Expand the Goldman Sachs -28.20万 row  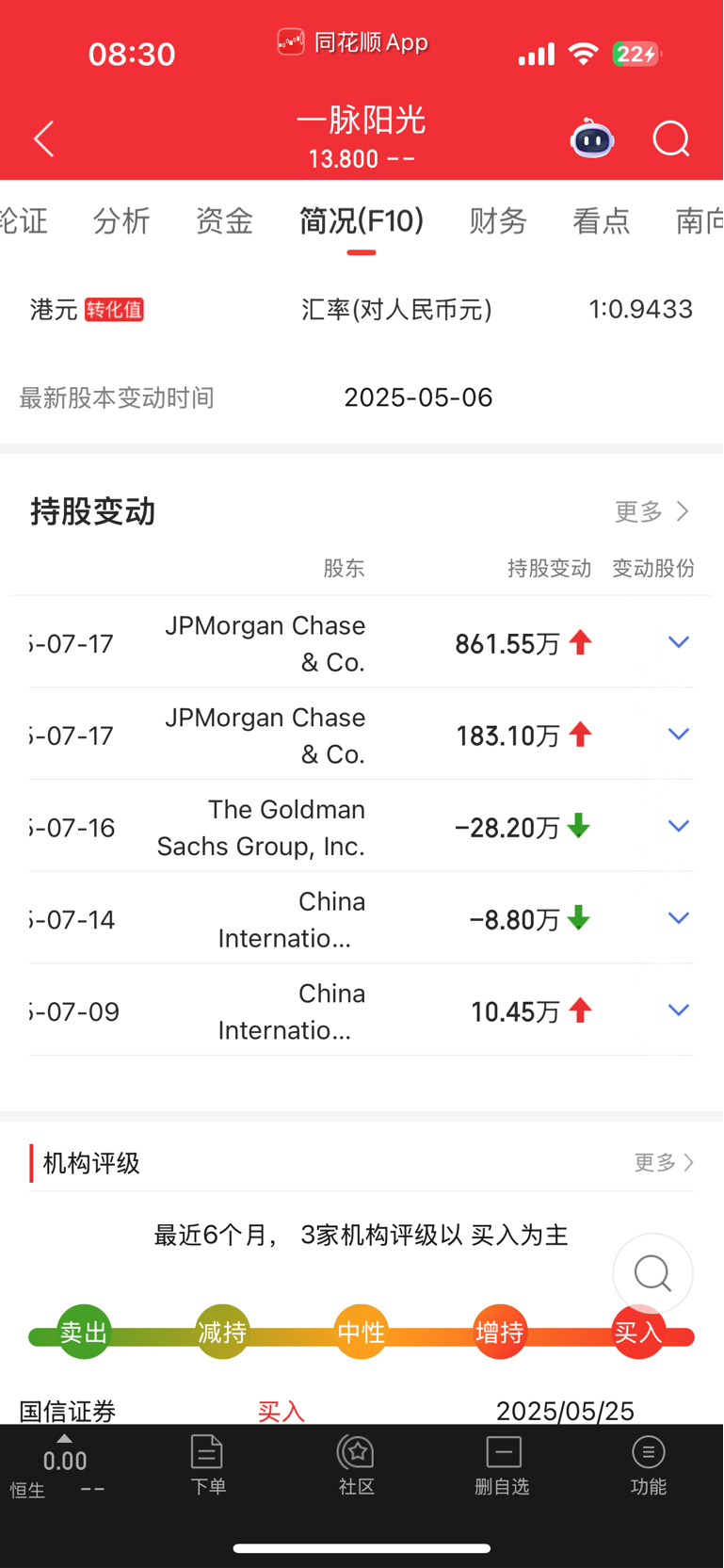point(679,826)
